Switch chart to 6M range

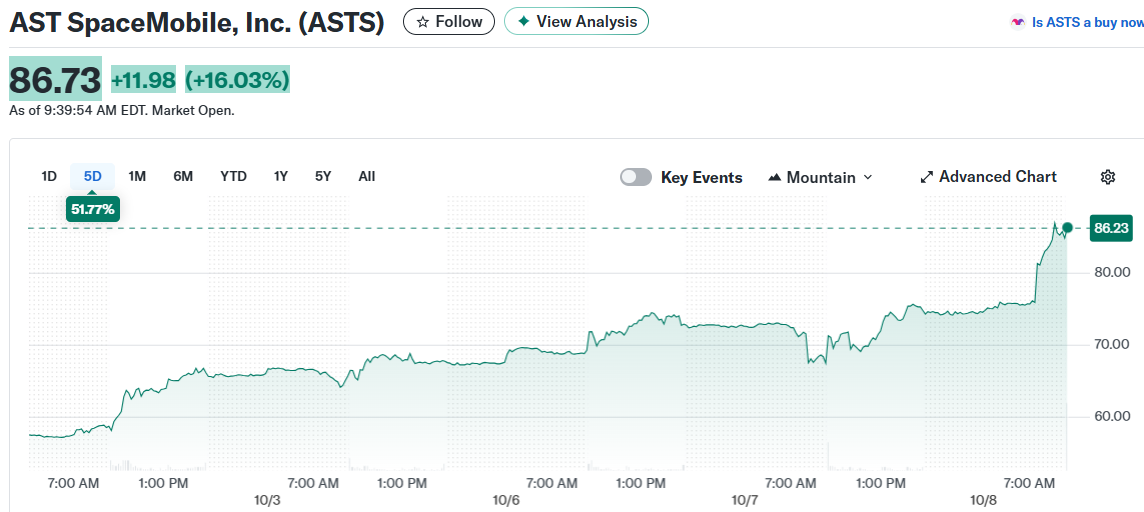pos(183,176)
